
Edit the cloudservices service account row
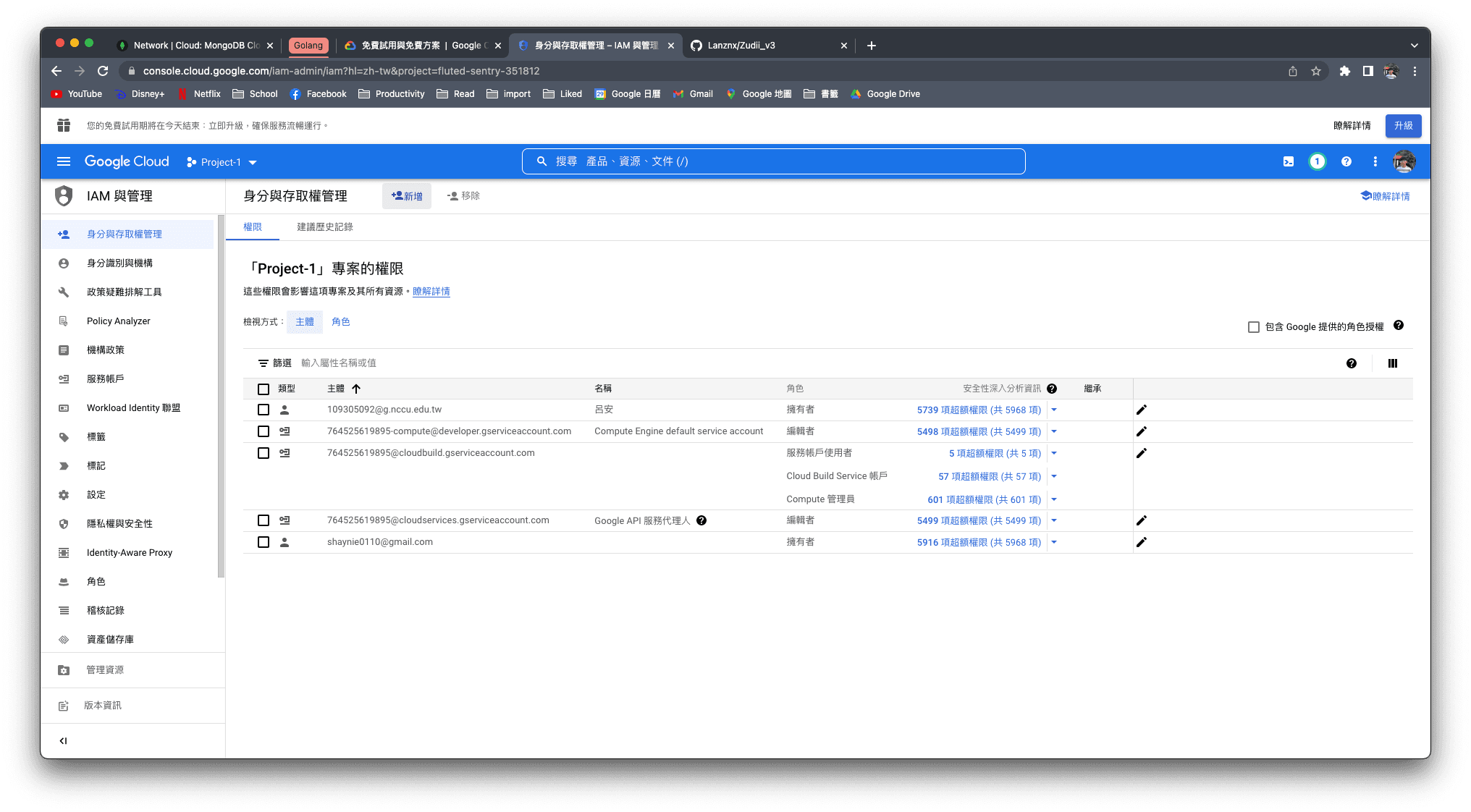tap(1142, 520)
